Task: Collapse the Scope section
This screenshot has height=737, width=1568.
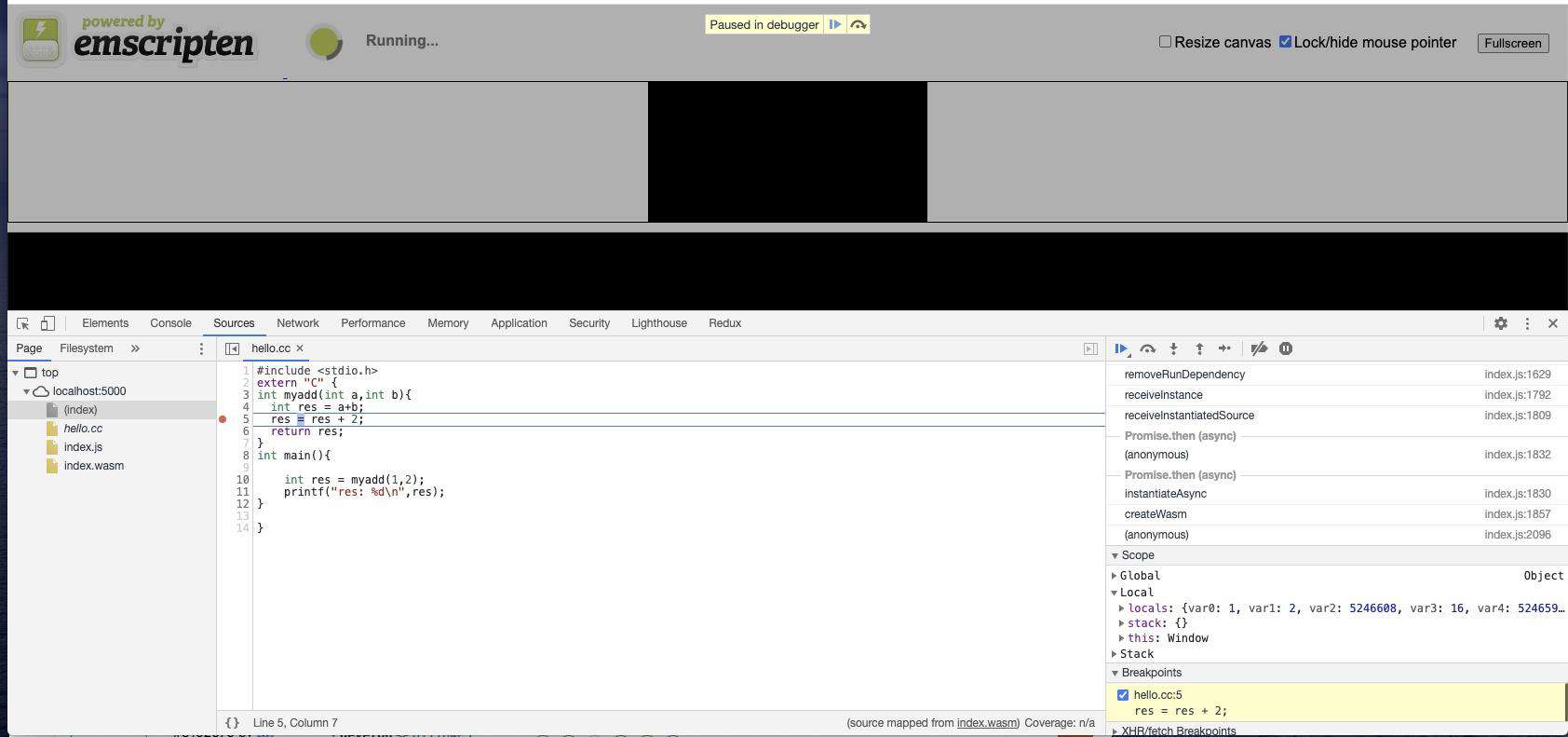Action: [1115, 555]
